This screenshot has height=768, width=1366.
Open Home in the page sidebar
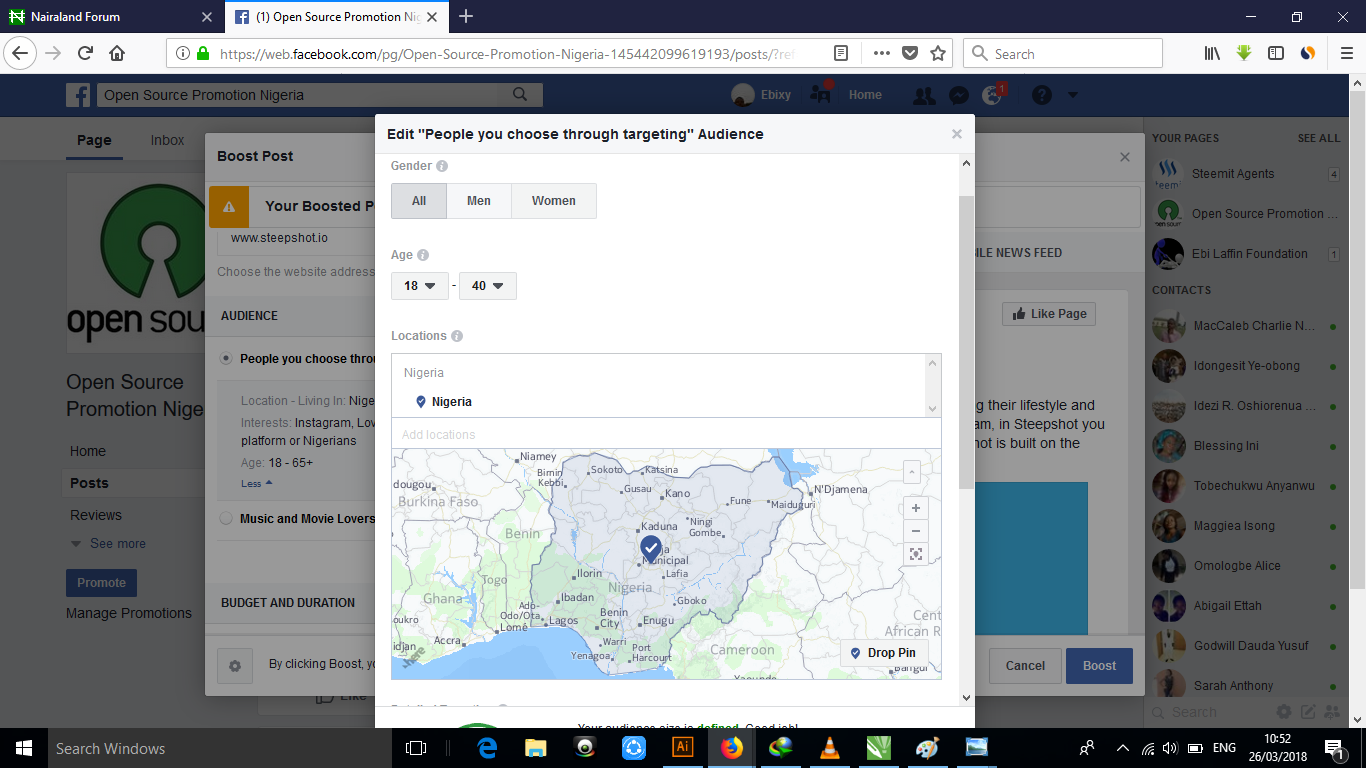[88, 451]
